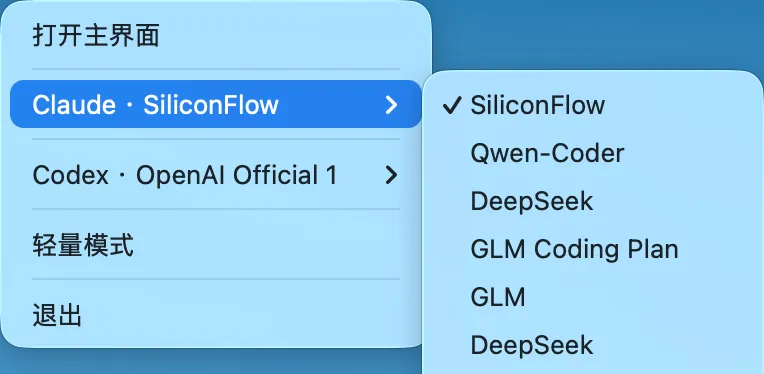This screenshot has width=764, height=374.
Task: Click the checkmark beside SiliconFlow
Action: click(452, 105)
